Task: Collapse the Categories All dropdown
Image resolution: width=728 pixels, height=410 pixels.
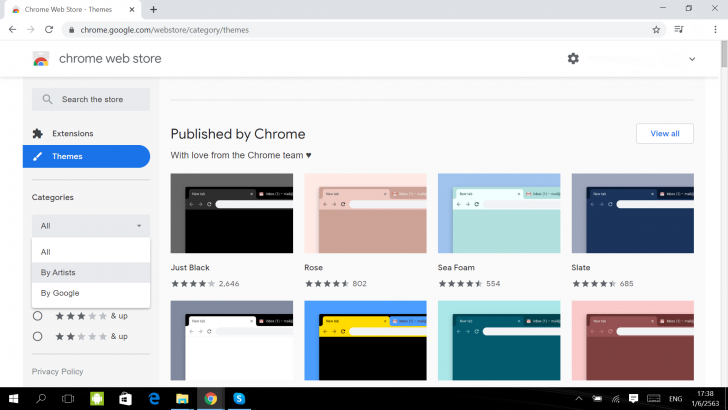Action: click(91, 226)
